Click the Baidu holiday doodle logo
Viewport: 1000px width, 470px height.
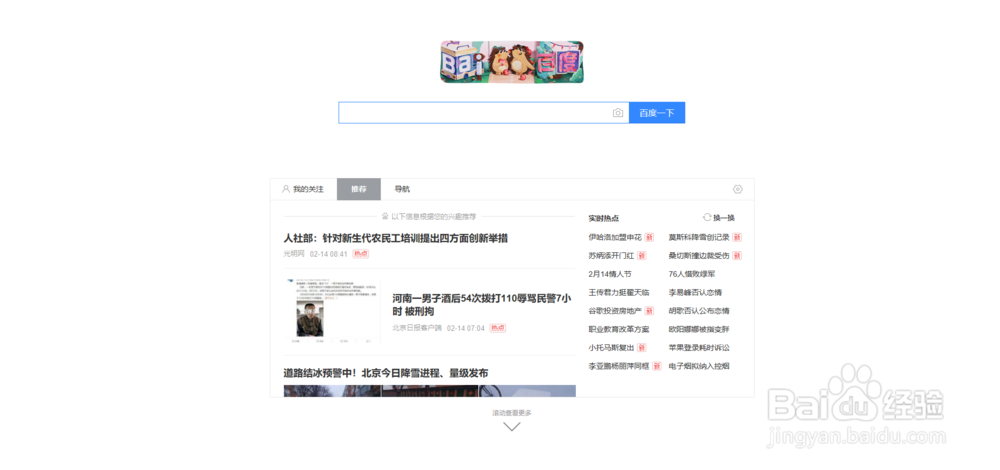pos(511,62)
